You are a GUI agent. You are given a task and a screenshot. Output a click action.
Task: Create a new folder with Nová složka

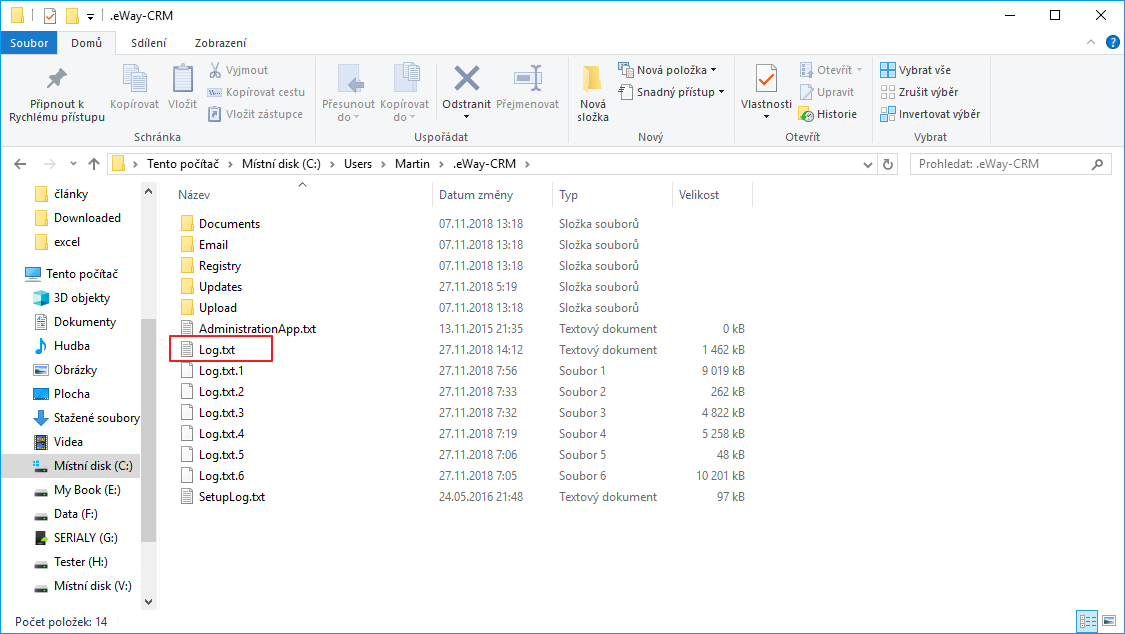coord(593,93)
